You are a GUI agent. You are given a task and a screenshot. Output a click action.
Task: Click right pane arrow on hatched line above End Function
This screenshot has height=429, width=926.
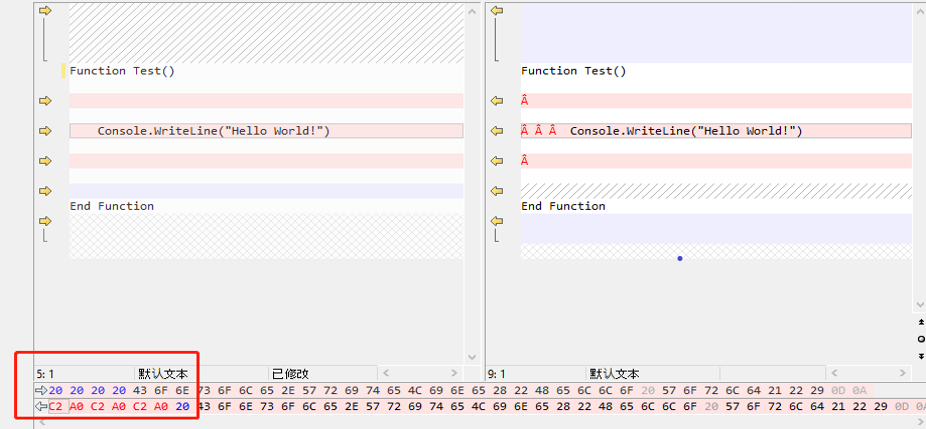(x=497, y=191)
